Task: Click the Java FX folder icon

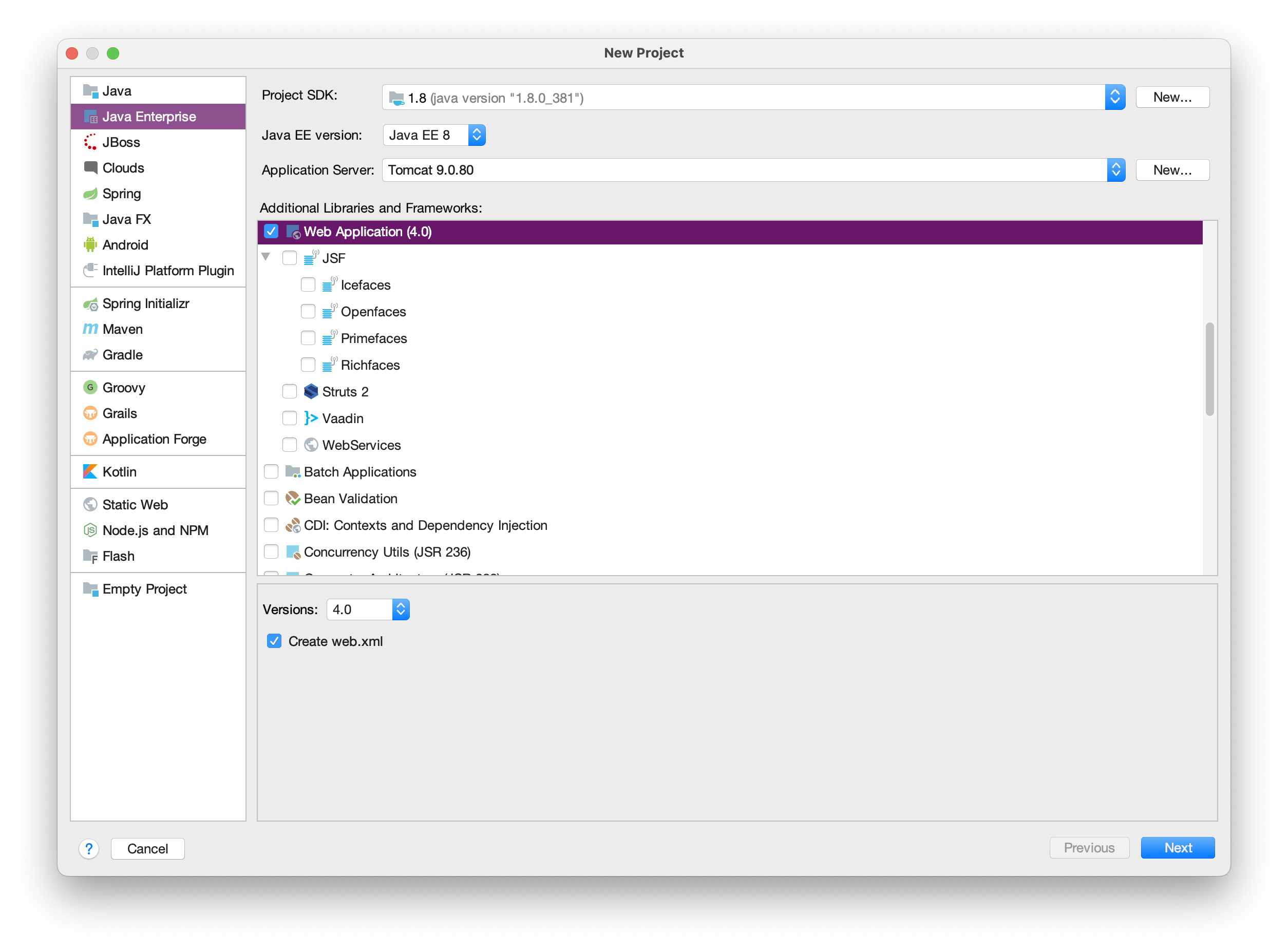Action: coord(90,219)
